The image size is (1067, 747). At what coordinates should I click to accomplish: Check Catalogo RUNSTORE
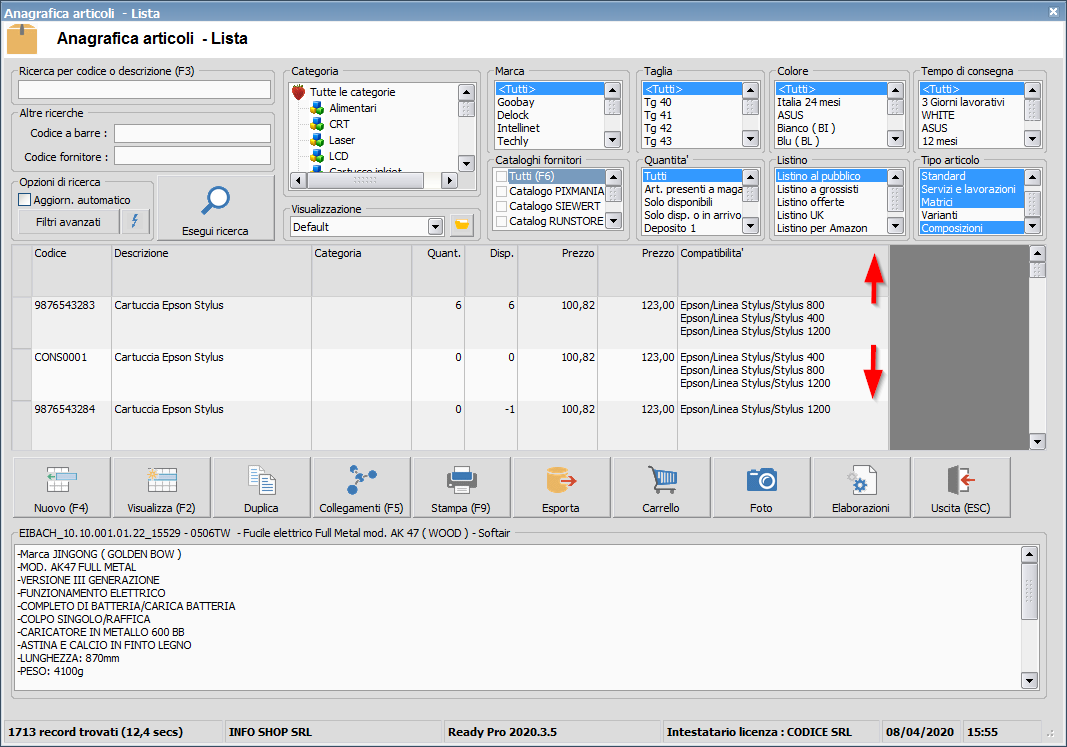[x=502, y=221]
